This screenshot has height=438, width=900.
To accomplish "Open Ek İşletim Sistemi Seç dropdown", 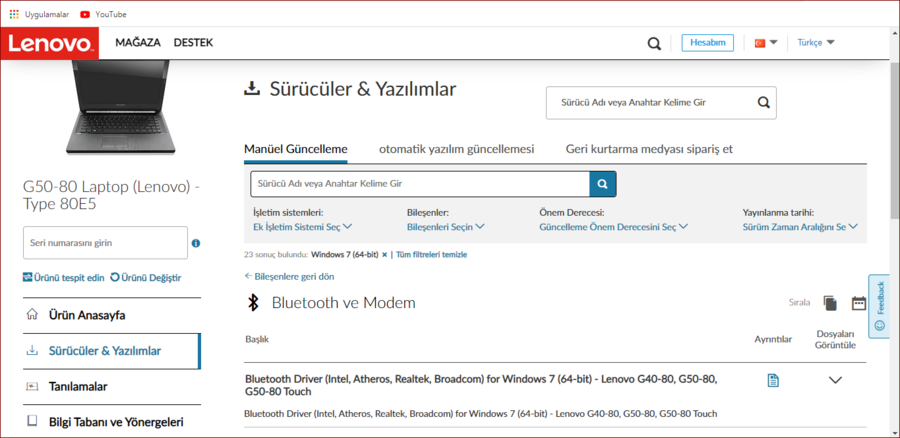I will 302,227.
